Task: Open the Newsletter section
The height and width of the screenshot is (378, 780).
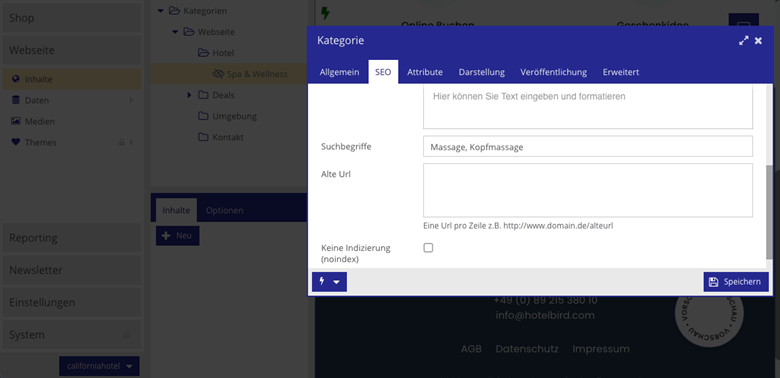Action: 73,270
